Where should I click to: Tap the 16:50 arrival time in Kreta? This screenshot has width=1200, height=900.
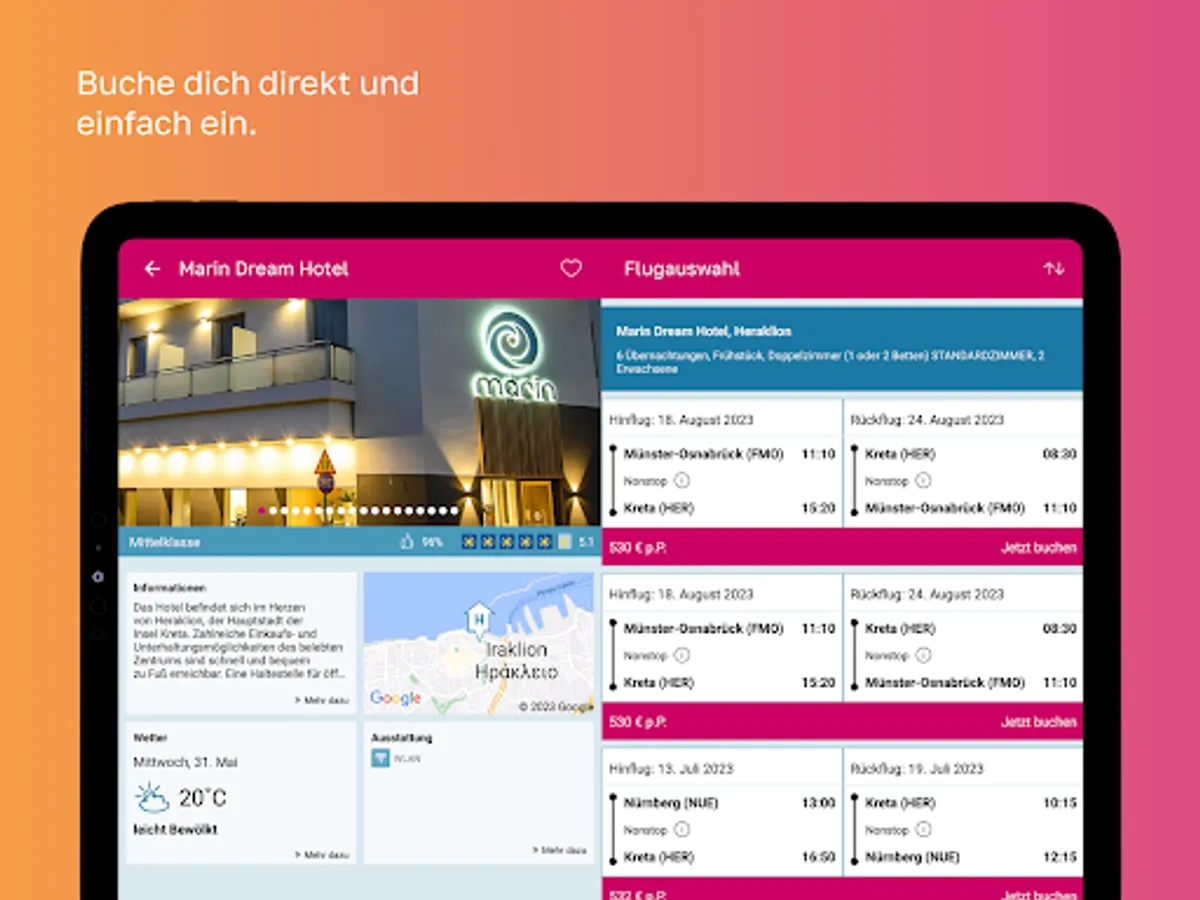818,857
